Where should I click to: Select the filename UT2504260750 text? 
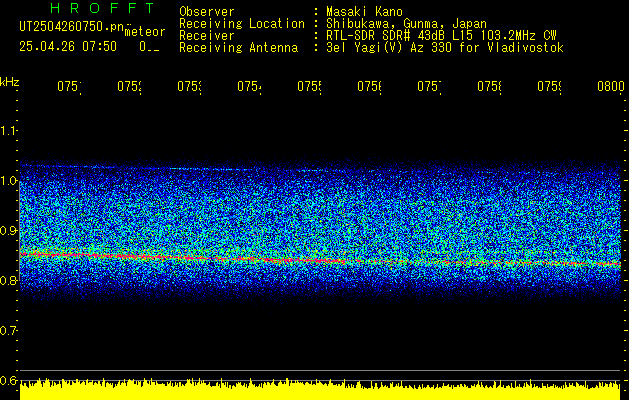point(72,27)
